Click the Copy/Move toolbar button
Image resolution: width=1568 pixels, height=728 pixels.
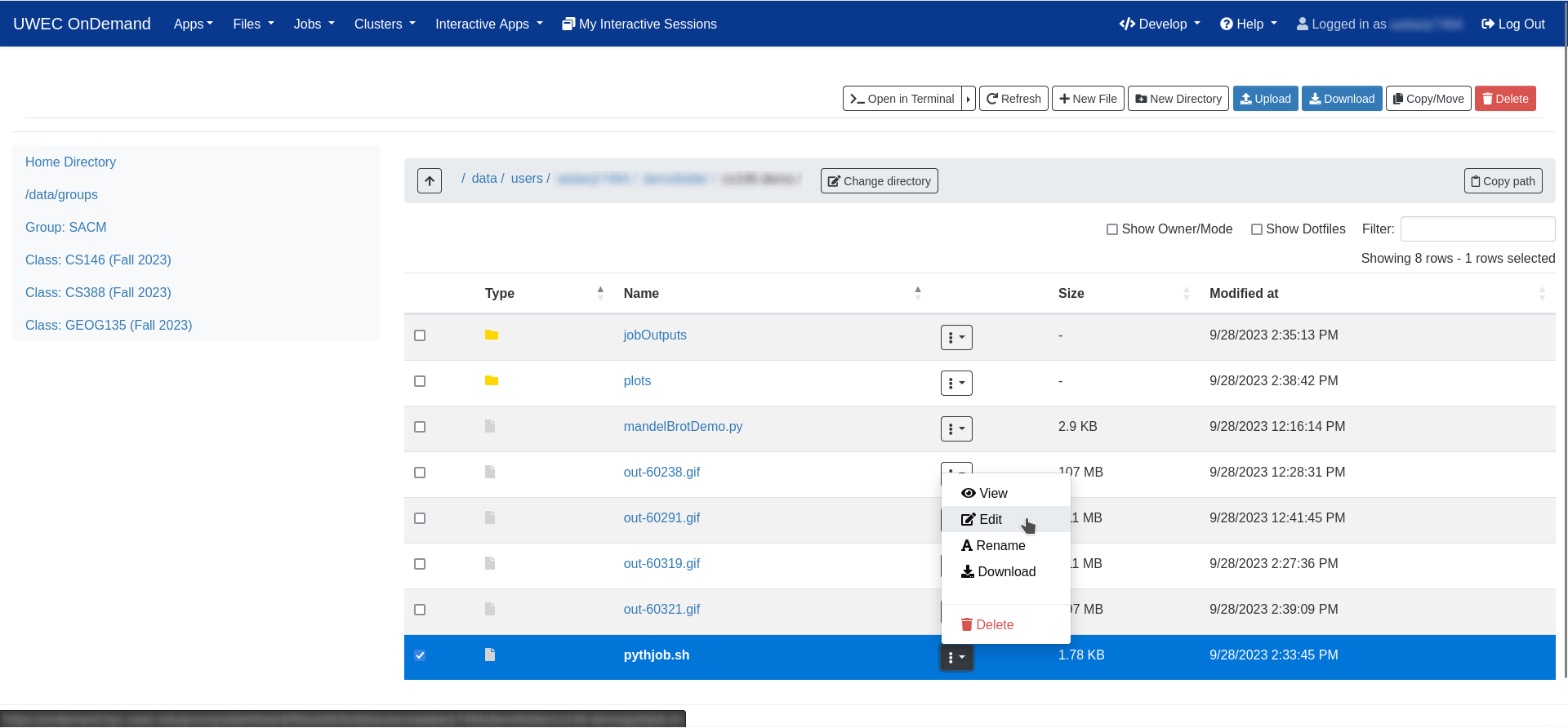click(x=1428, y=99)
